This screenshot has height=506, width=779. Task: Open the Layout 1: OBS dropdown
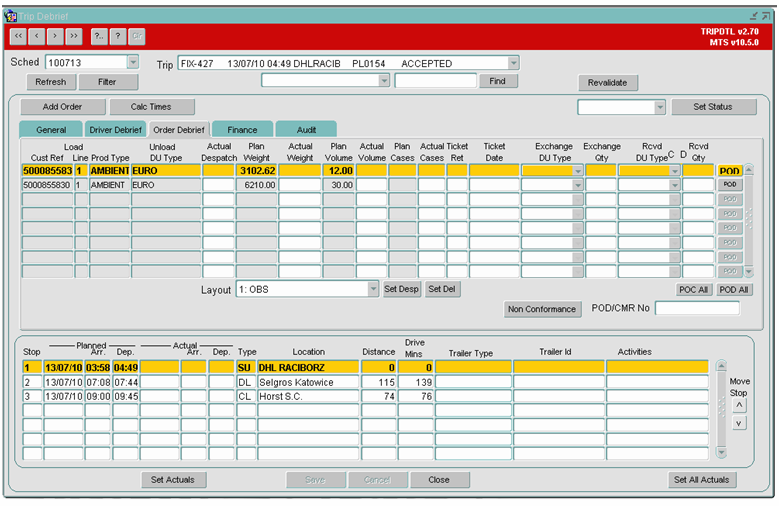click(373, 289)
